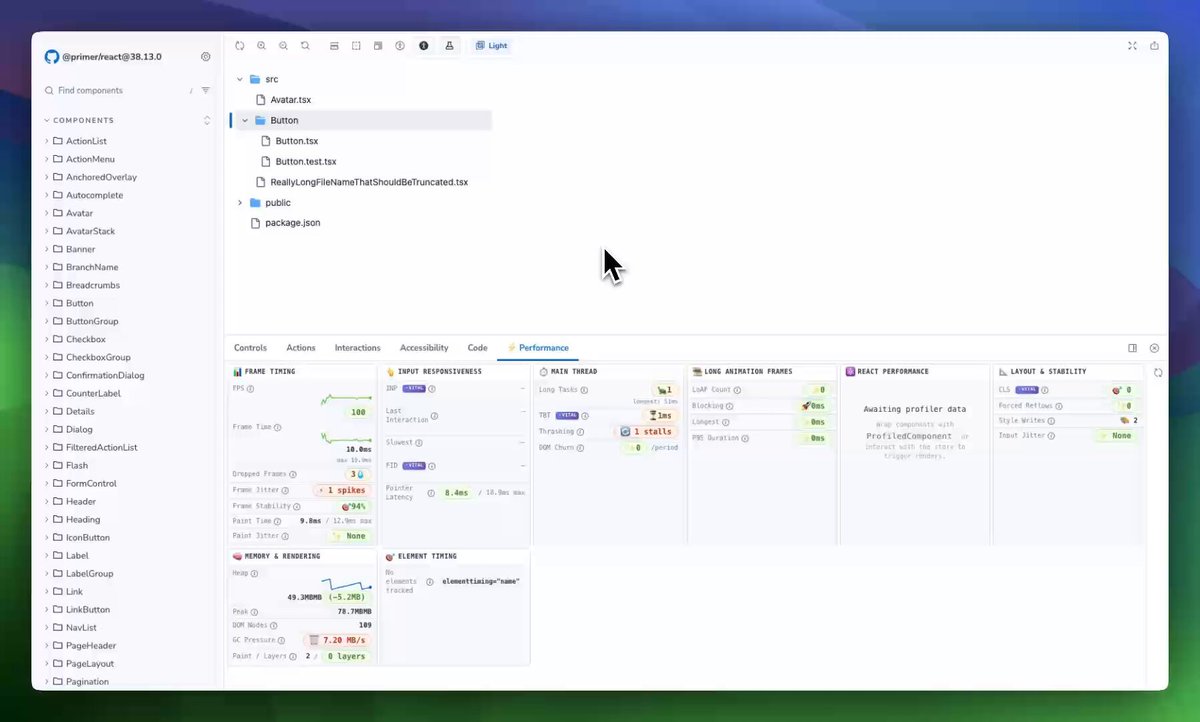1200x722 pixels.
Task: Collapse the src folder chevron in tree
Action: (x=239, y=79)
